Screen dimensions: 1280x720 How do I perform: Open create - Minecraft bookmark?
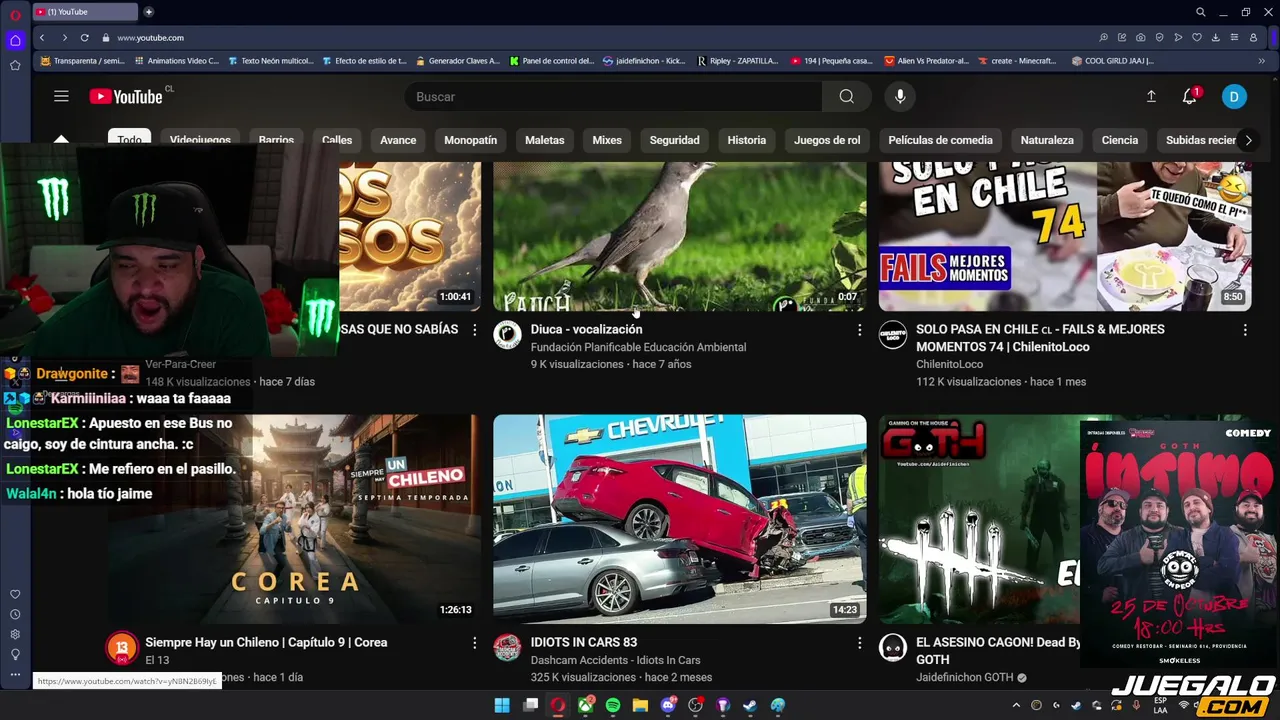(1016, 60)
